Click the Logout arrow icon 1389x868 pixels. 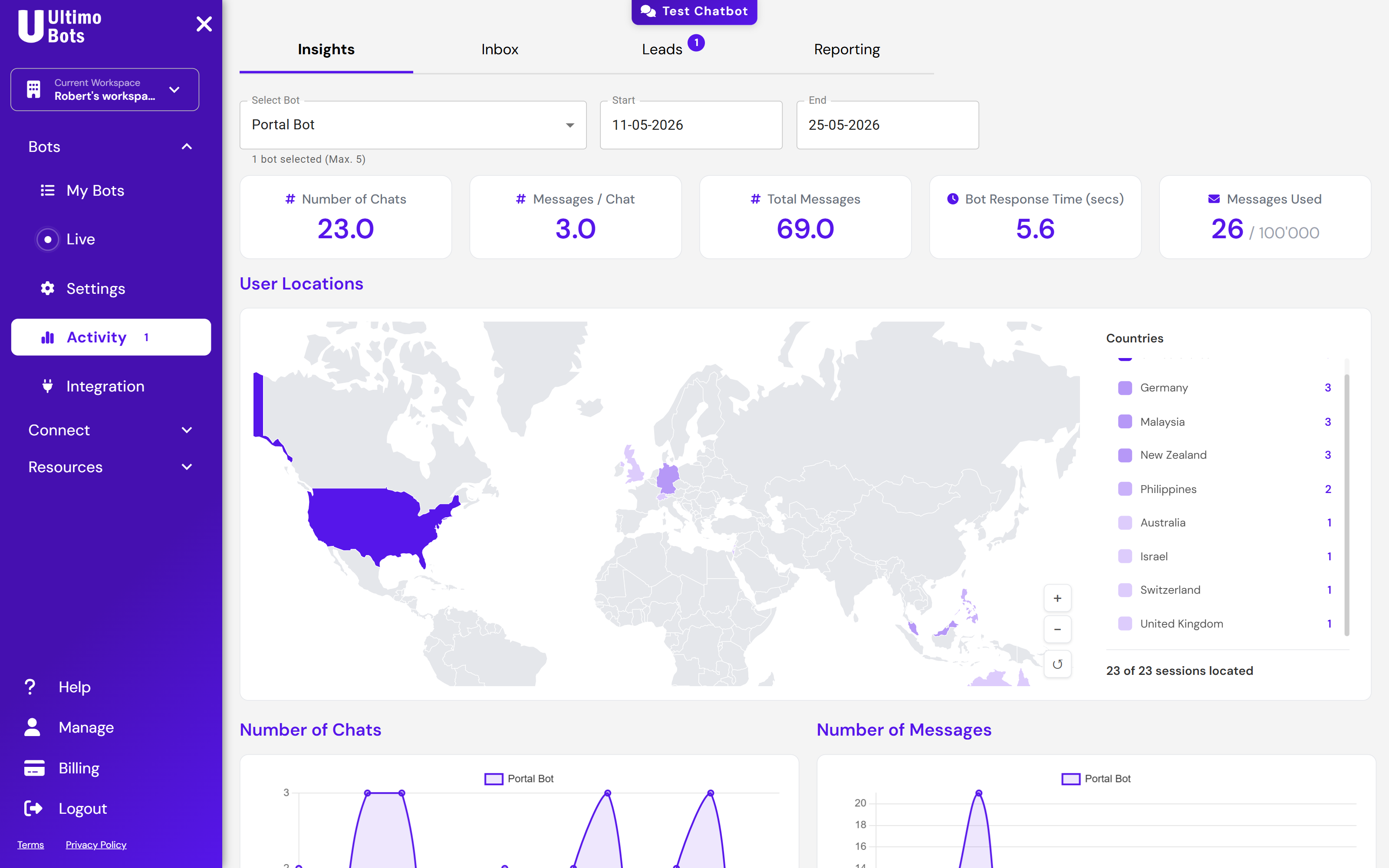pyautogui.click(x=33, y=808)
